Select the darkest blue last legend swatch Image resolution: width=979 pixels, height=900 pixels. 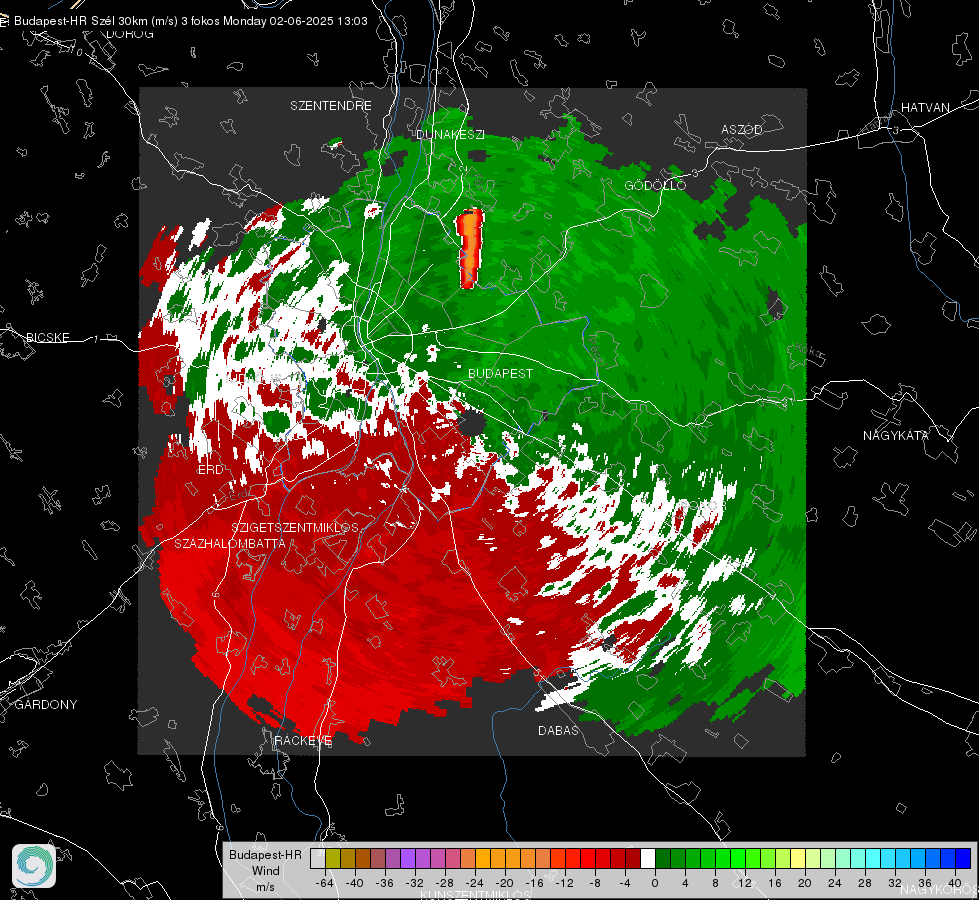click(963, 858)
